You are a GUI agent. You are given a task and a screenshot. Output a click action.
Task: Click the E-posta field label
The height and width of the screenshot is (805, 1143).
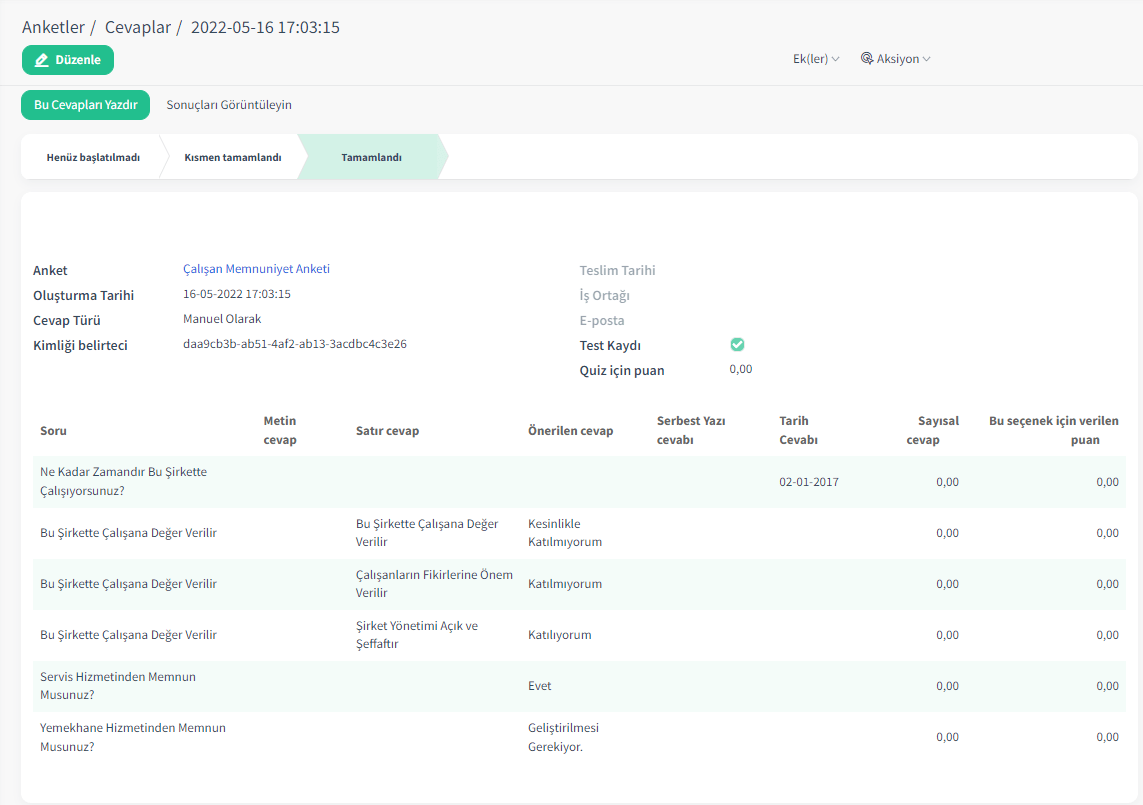pos(601,320)
